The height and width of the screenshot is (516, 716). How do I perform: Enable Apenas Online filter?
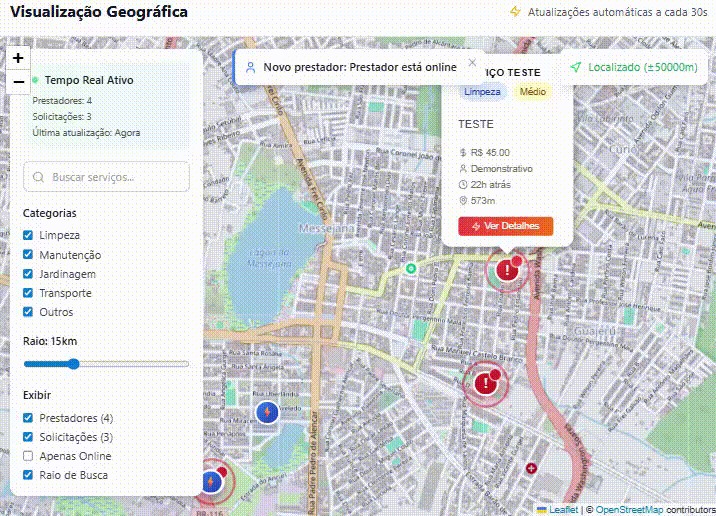point(28,456)
